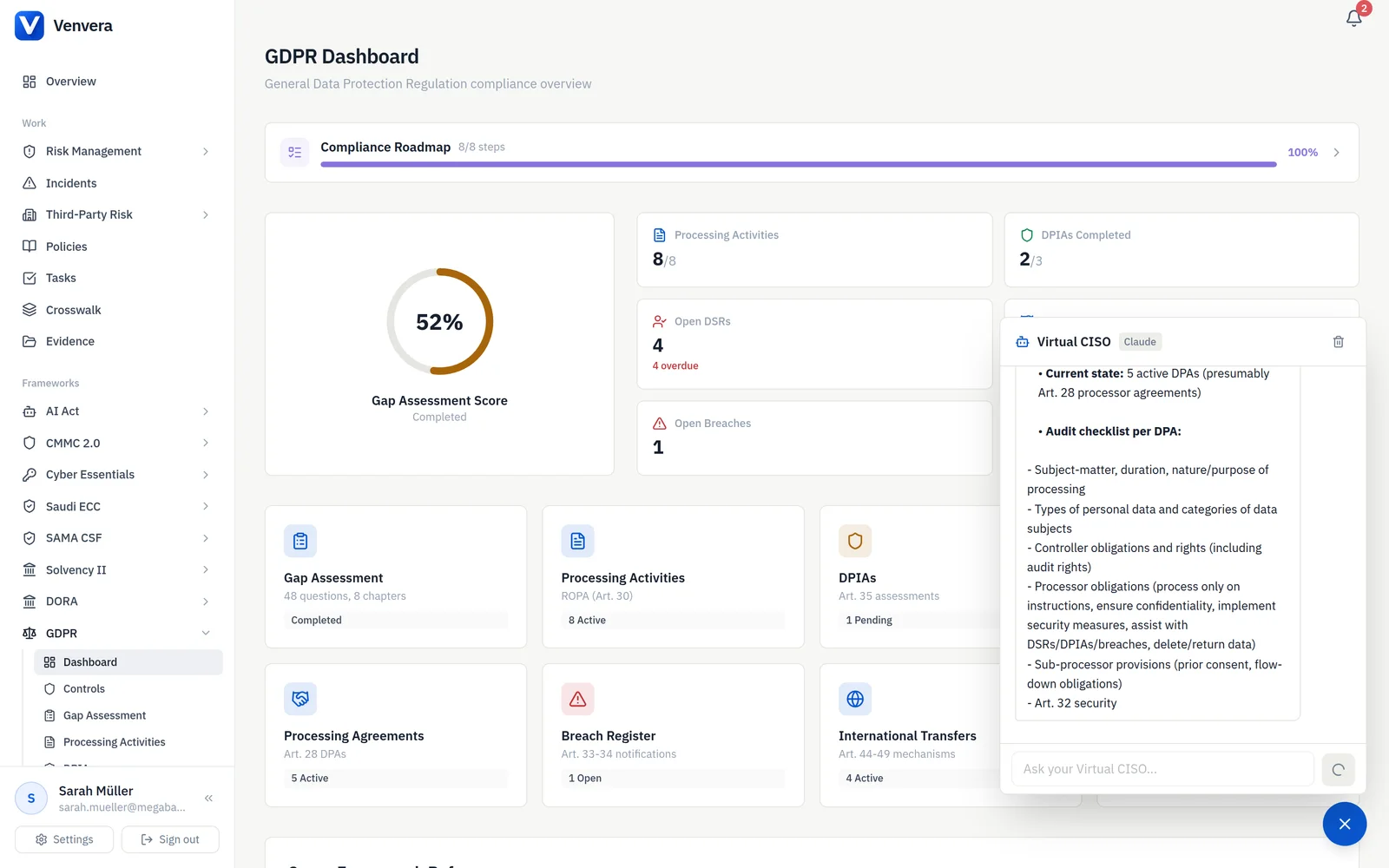Click the Sign out button
1389x868 pixels.
coord(170,839)
